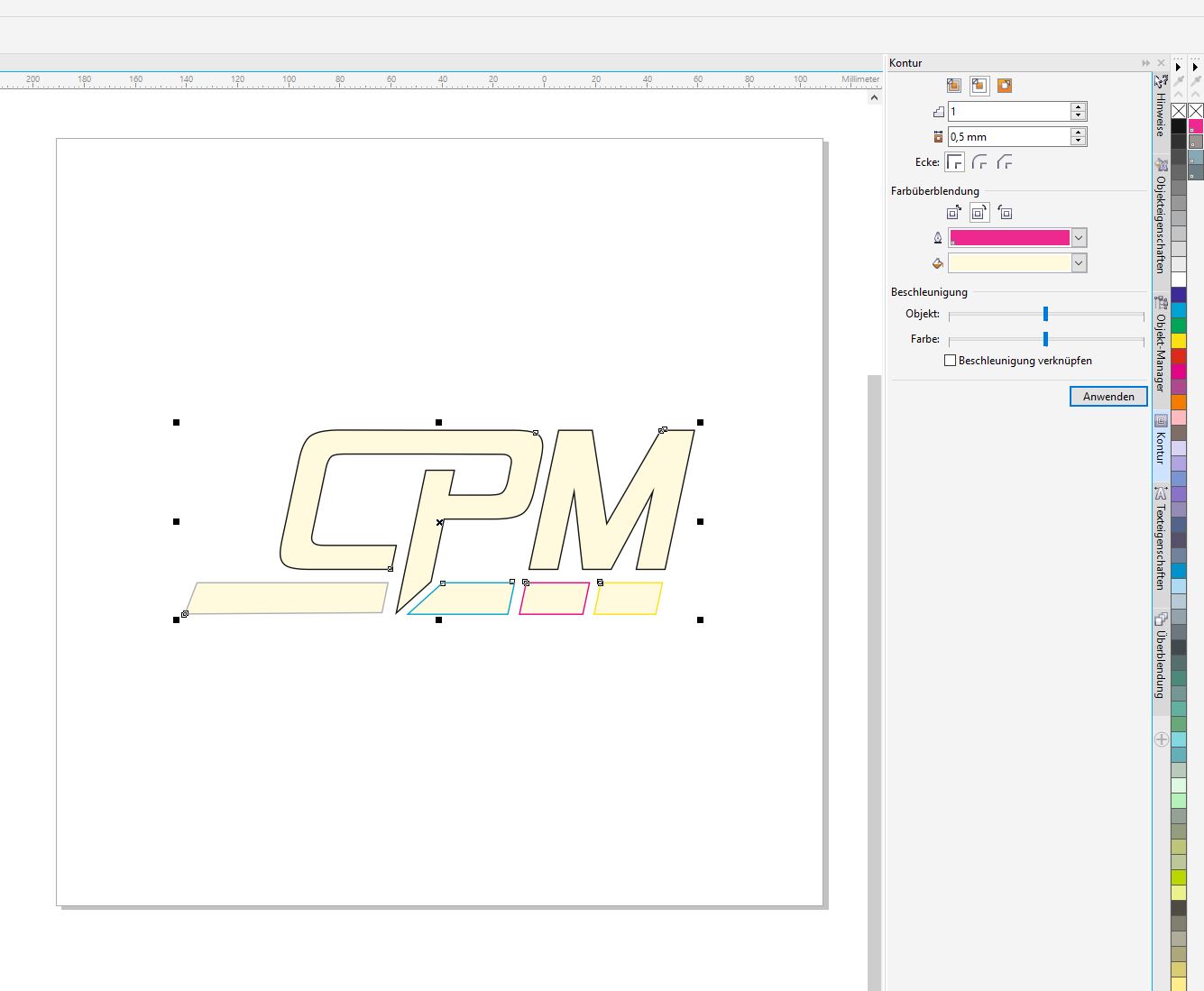
Task: Select the orange Outside contour icon
Action: pos(1005,86)
